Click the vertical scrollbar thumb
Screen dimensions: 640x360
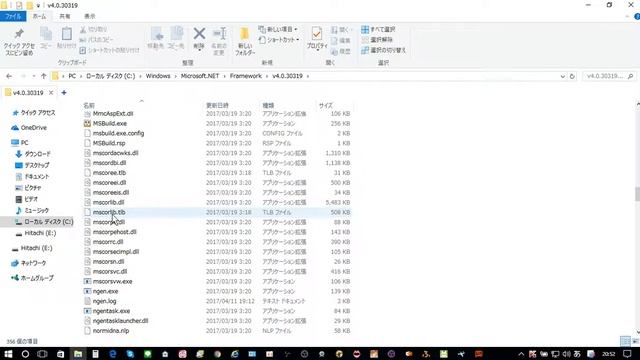pos(637,194)
